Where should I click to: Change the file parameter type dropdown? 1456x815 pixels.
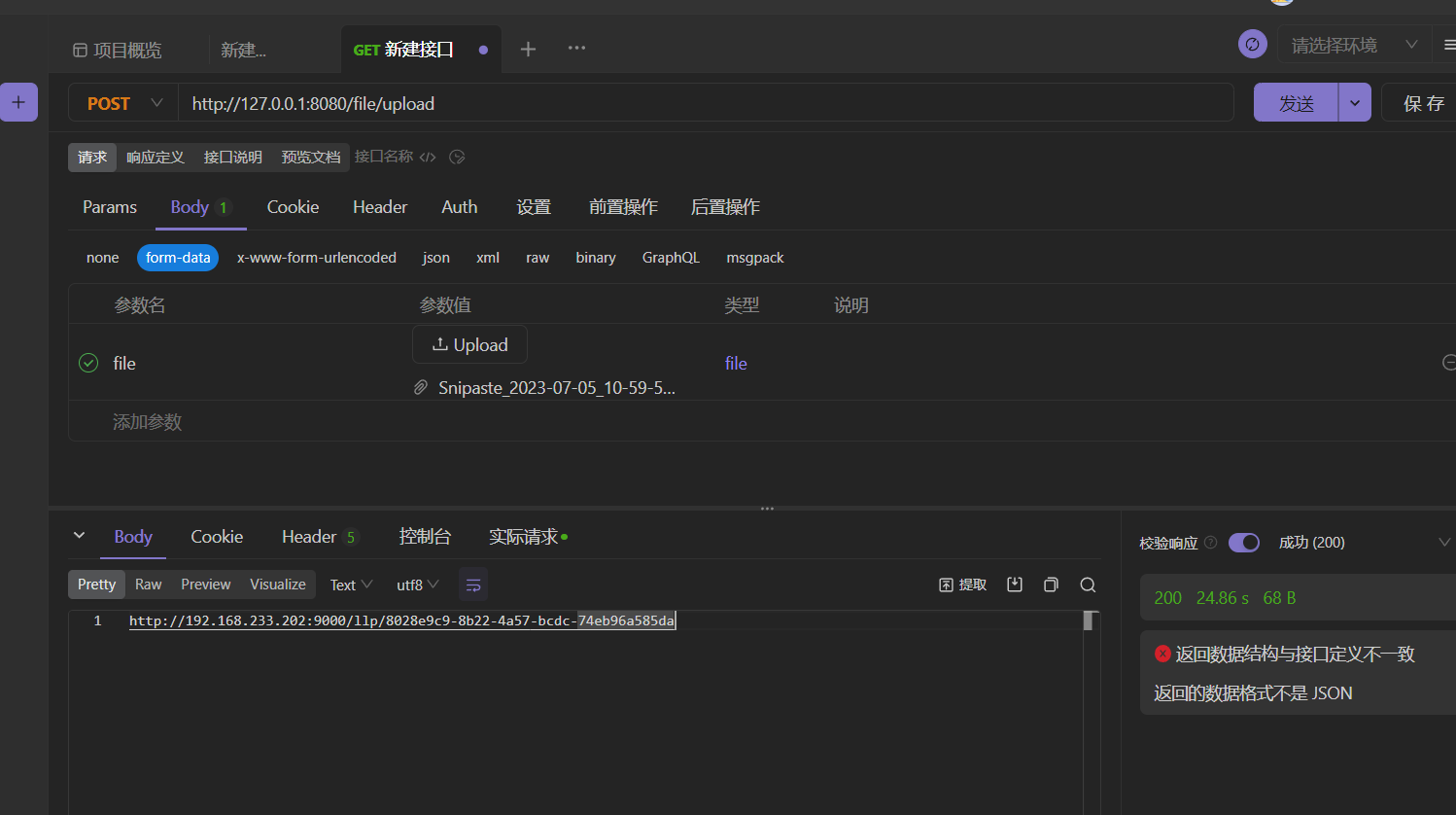(736, 363)
